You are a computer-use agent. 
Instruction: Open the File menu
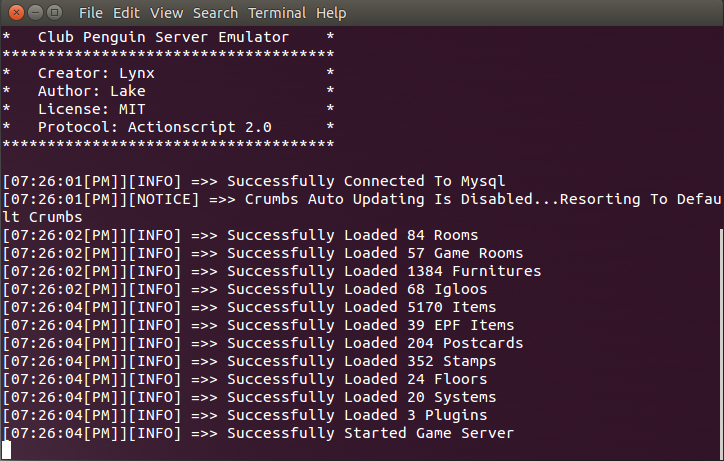pos(90,13)
